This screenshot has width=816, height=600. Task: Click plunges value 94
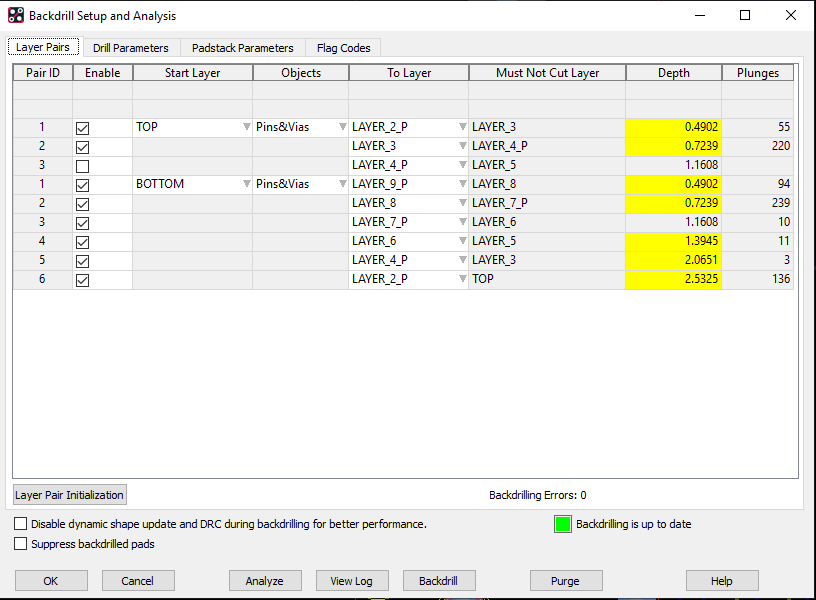click(758, 184)
